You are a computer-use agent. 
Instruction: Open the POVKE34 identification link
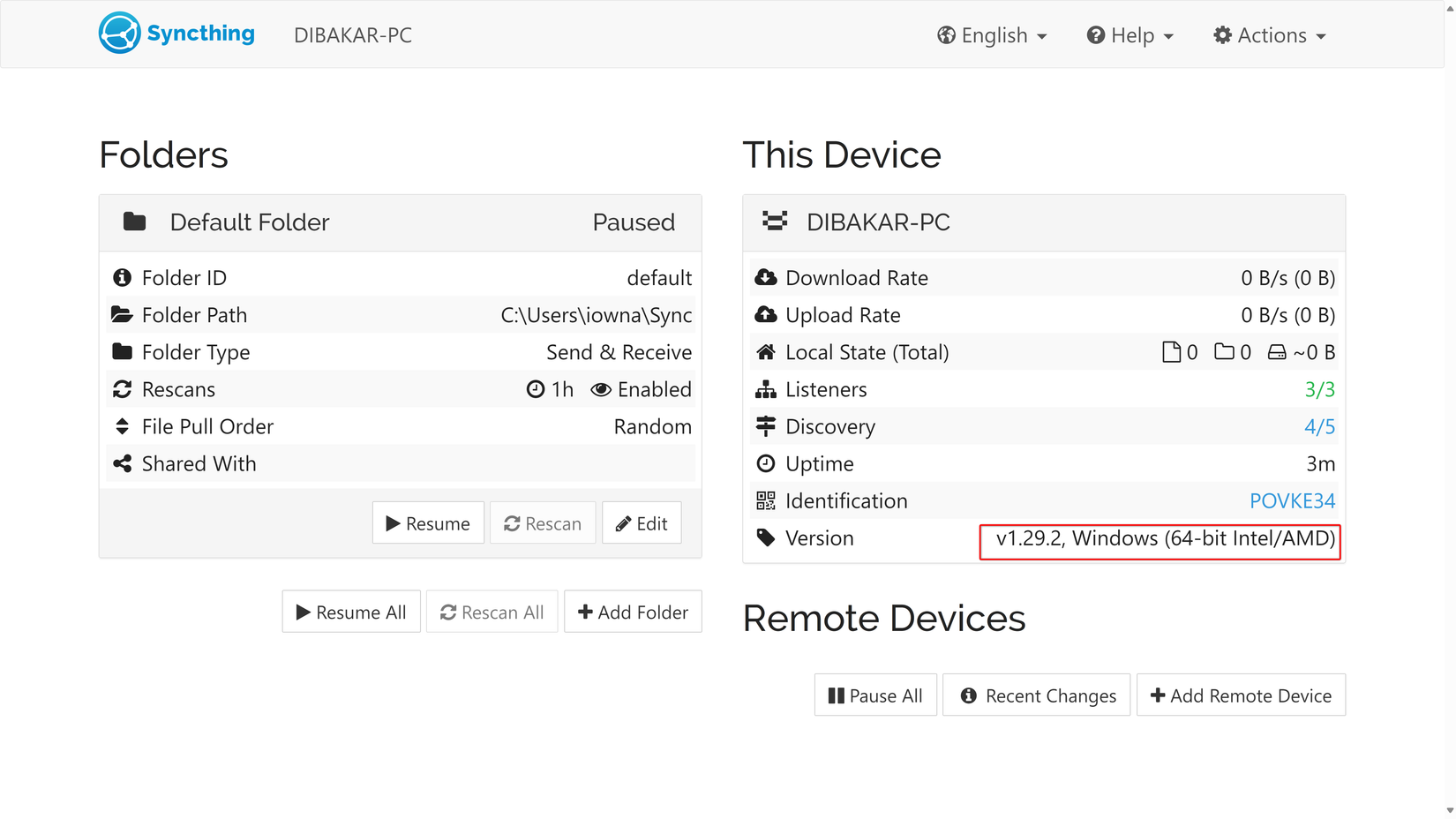click(x=1292, y=500)
